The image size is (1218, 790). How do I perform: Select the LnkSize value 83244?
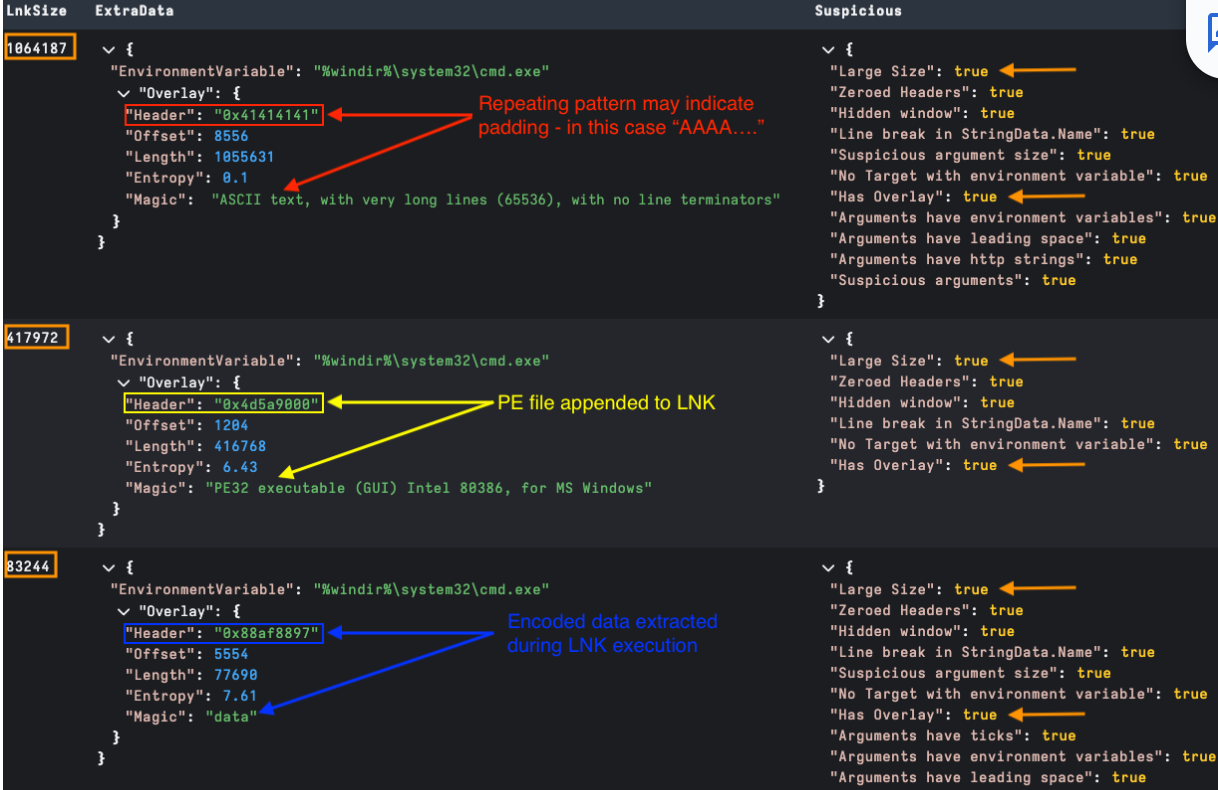tap(31, 566)
